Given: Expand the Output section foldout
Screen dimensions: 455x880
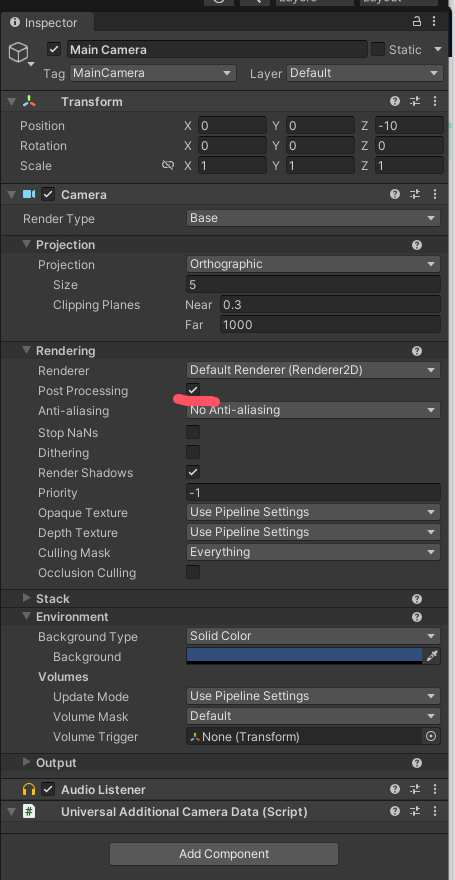Looking at the screenshot, I should pos(26,762).
